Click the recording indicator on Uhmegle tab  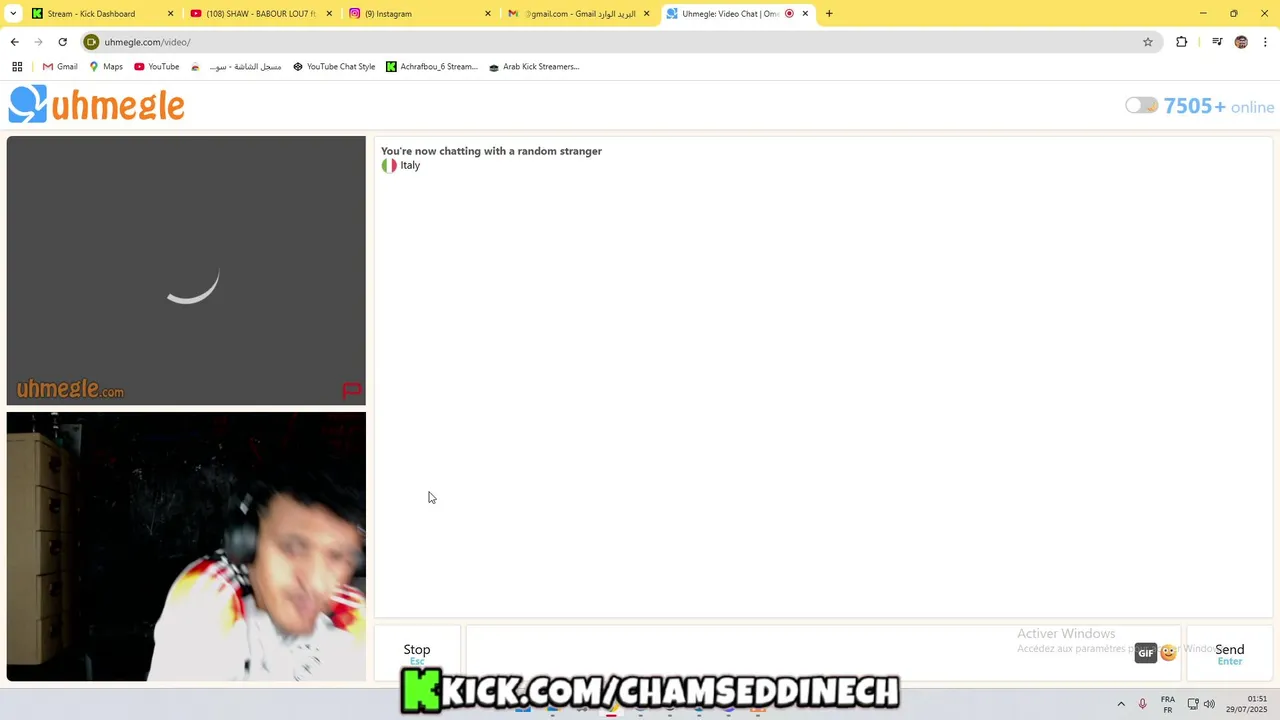click(x=789, y=14)
